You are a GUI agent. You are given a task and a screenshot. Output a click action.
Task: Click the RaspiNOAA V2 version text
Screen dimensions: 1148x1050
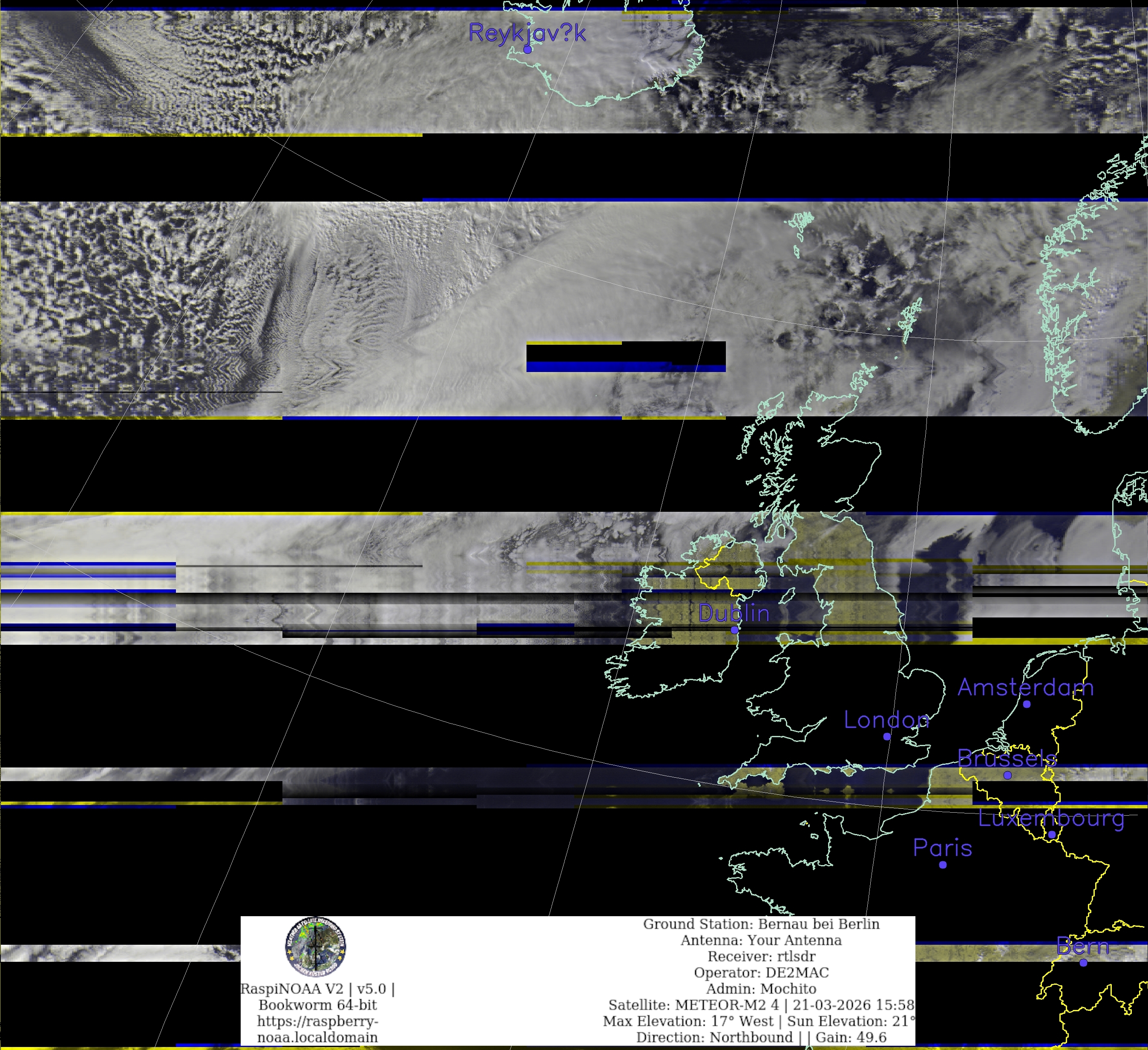(x=317, y=989)
